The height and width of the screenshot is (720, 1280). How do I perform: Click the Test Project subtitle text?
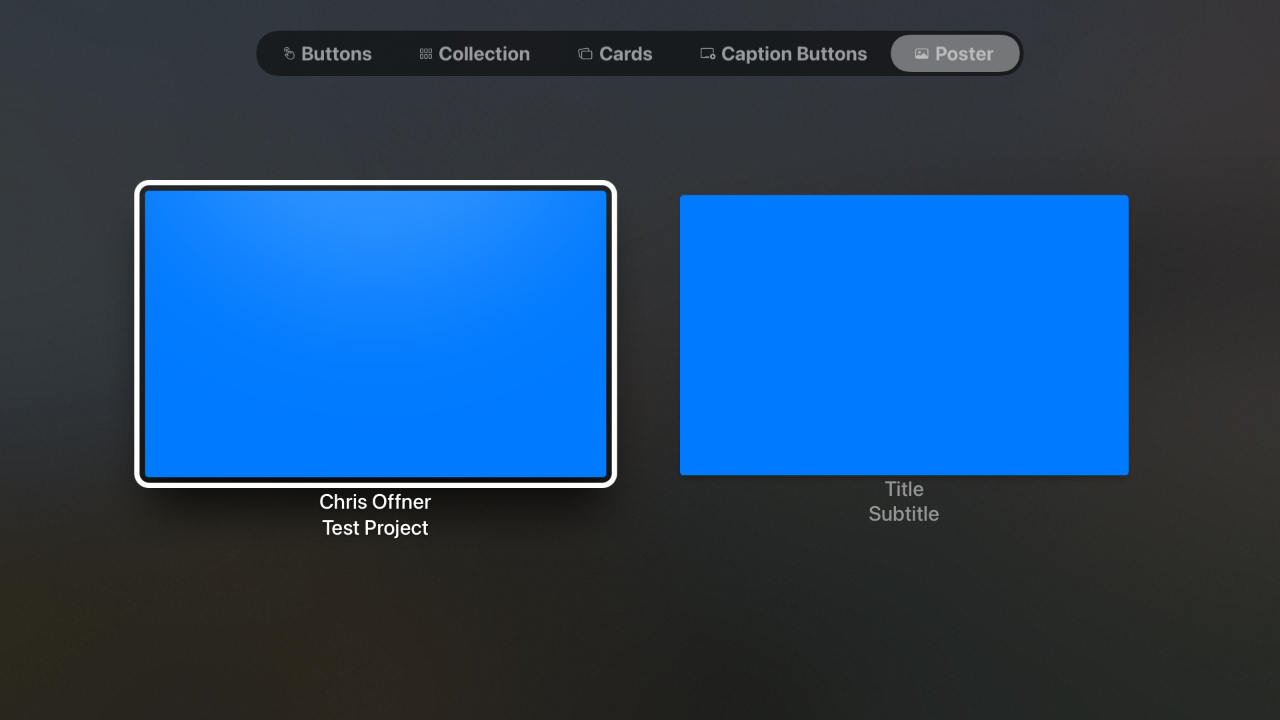(375, 528)
